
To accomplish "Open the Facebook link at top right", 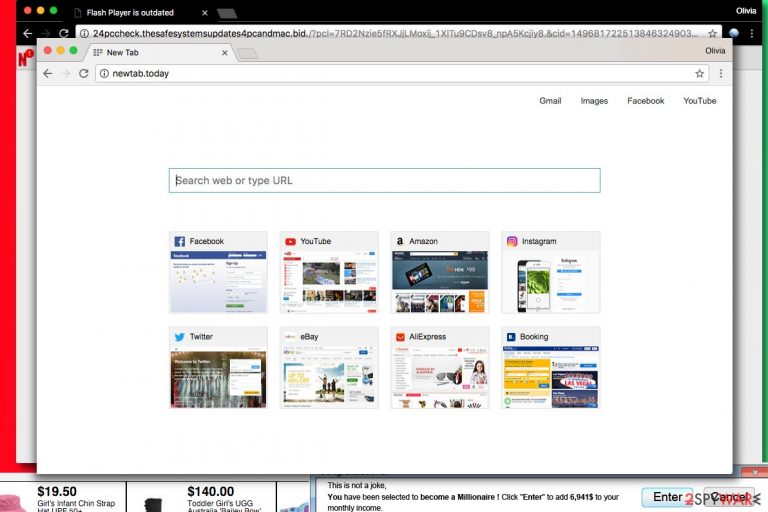I will (x=646, y=100).
